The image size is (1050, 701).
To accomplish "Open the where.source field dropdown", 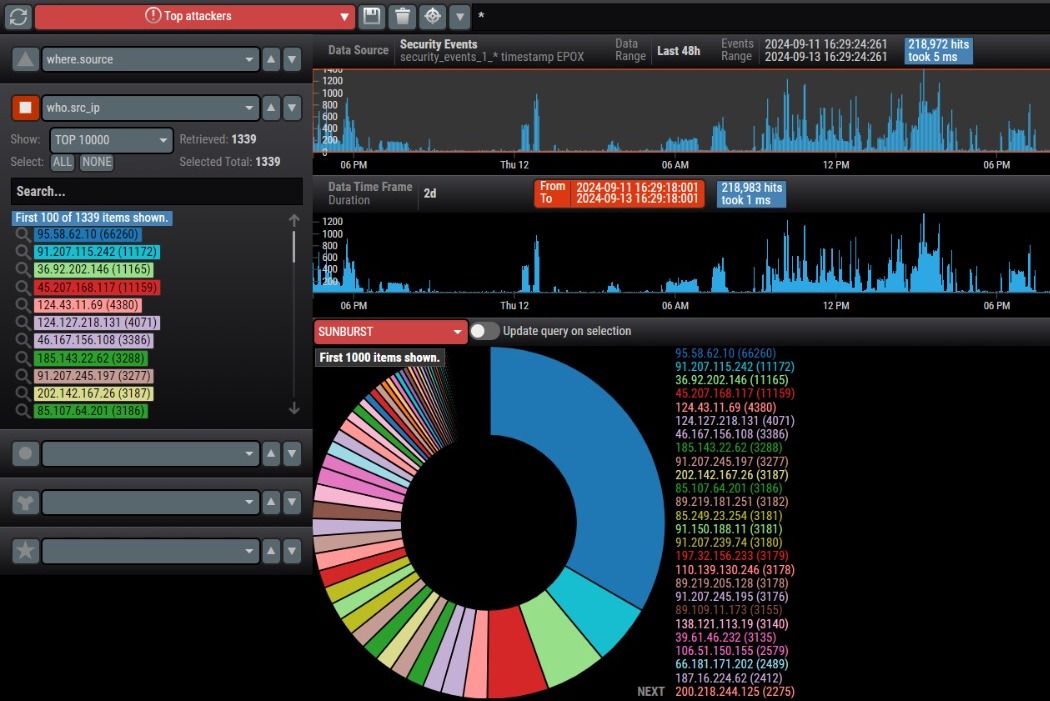I will (151, 60).
